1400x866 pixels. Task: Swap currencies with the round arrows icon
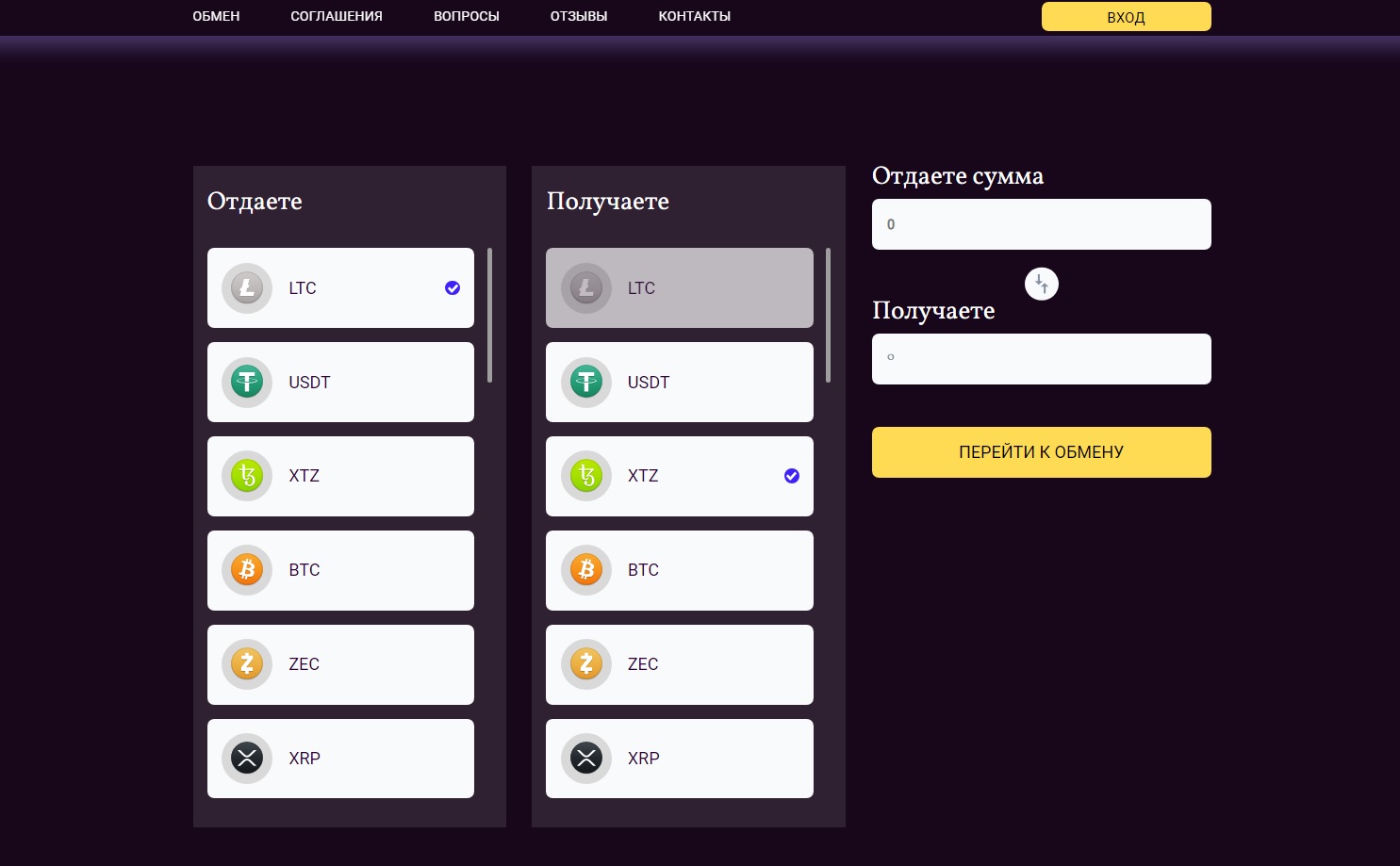[x=1042, y=284]
